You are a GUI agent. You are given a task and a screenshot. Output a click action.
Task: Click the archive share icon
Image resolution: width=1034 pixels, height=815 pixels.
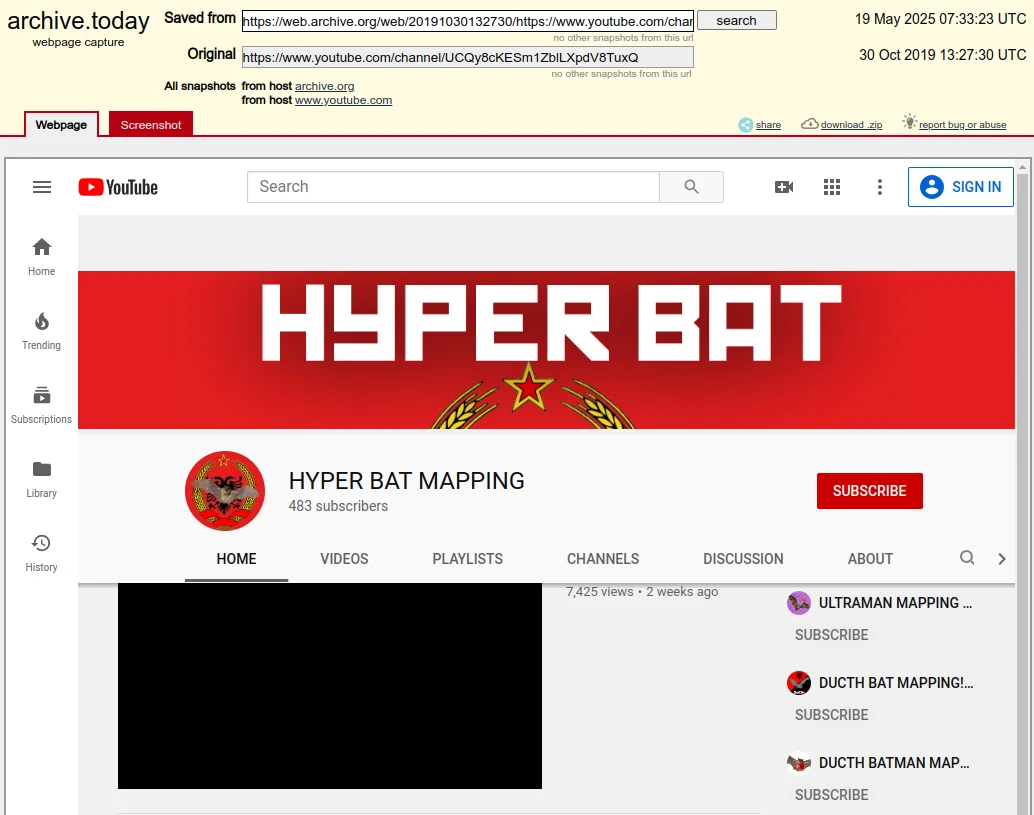point(745,125)
